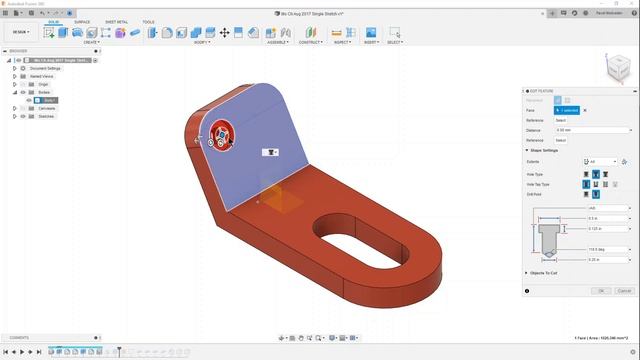The image size is (640, 360).
Task: Click the Orbit icon in navigation bar
Action: 282,338
